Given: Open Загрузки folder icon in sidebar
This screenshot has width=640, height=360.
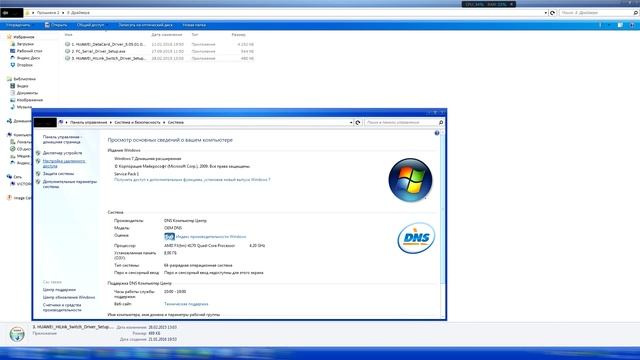Looking at the screenshot, I should (13, 44).
